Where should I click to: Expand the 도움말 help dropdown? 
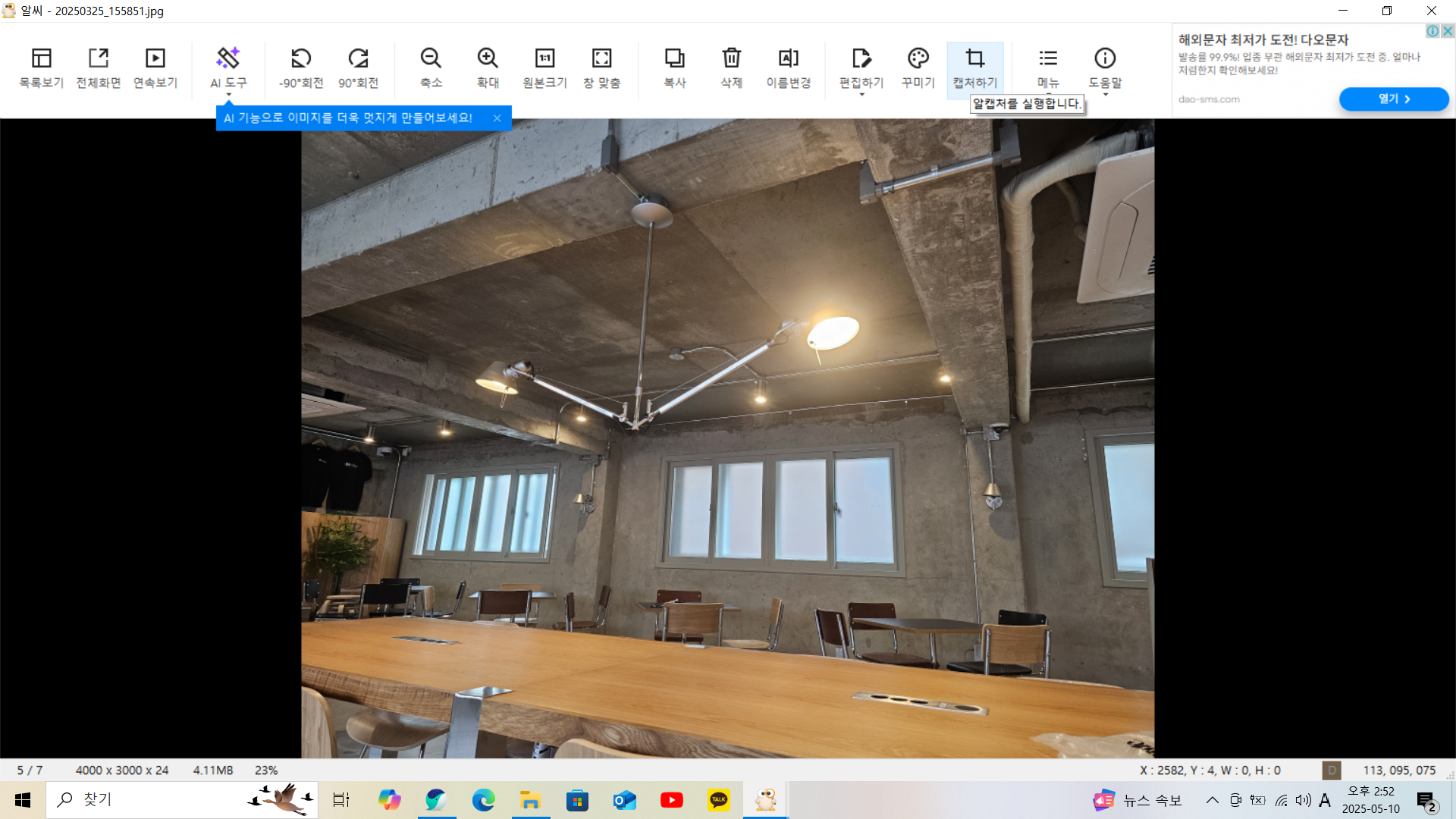click(x=1105, y=95)
